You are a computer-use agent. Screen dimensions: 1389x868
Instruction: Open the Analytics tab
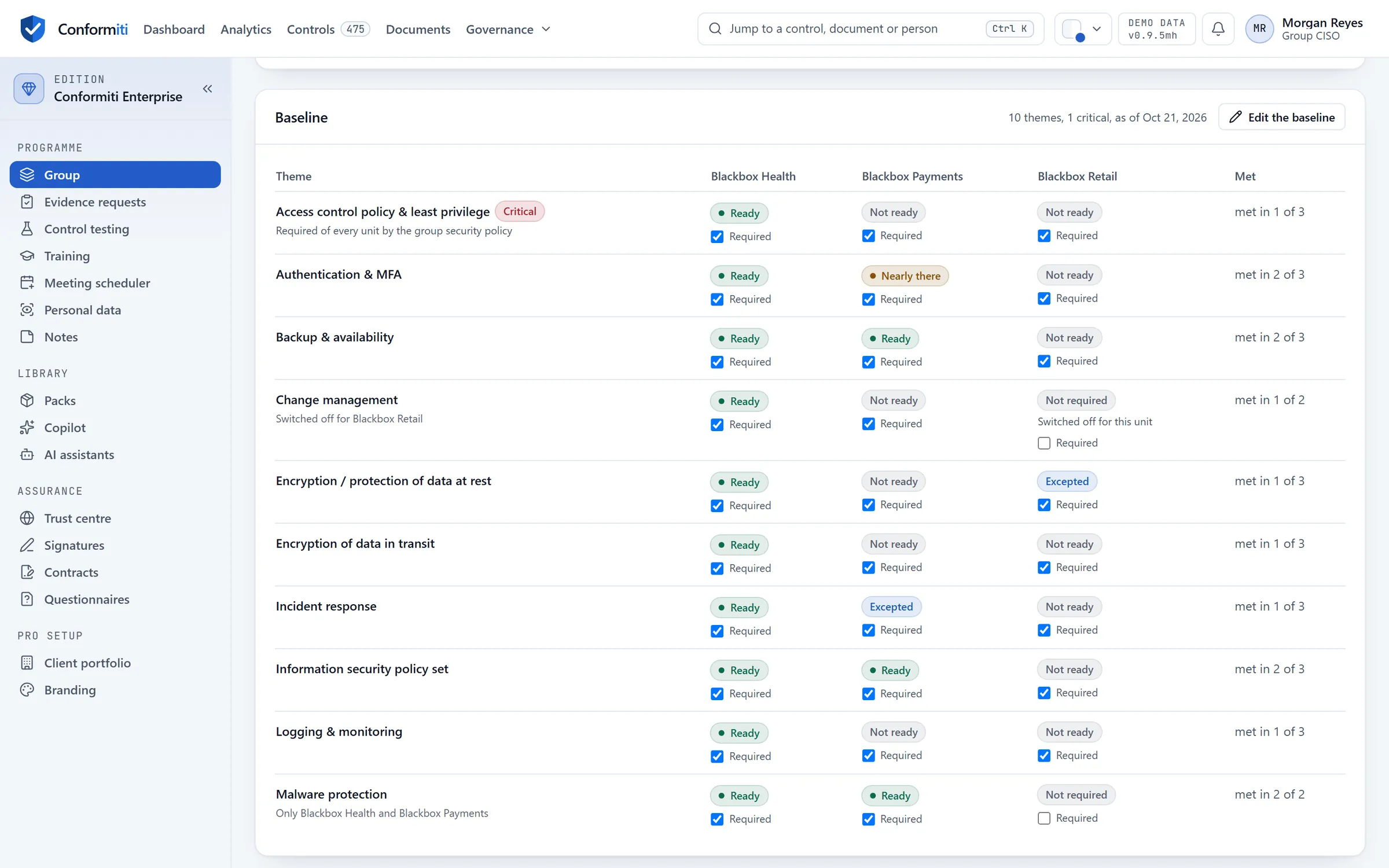246,29
